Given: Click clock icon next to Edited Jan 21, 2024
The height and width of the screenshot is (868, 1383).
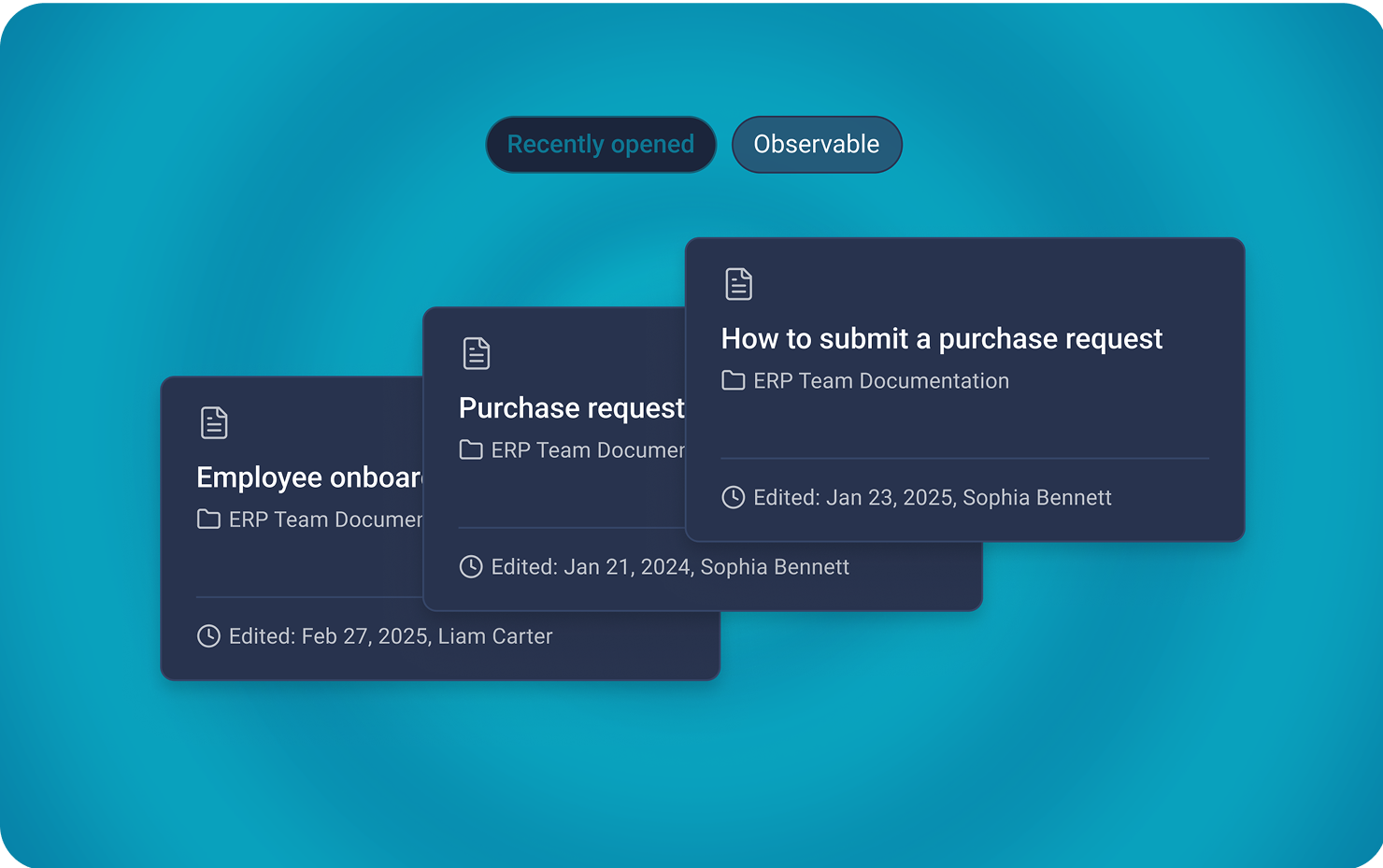Looking at the screenshot, I should (x=471, y=567).
